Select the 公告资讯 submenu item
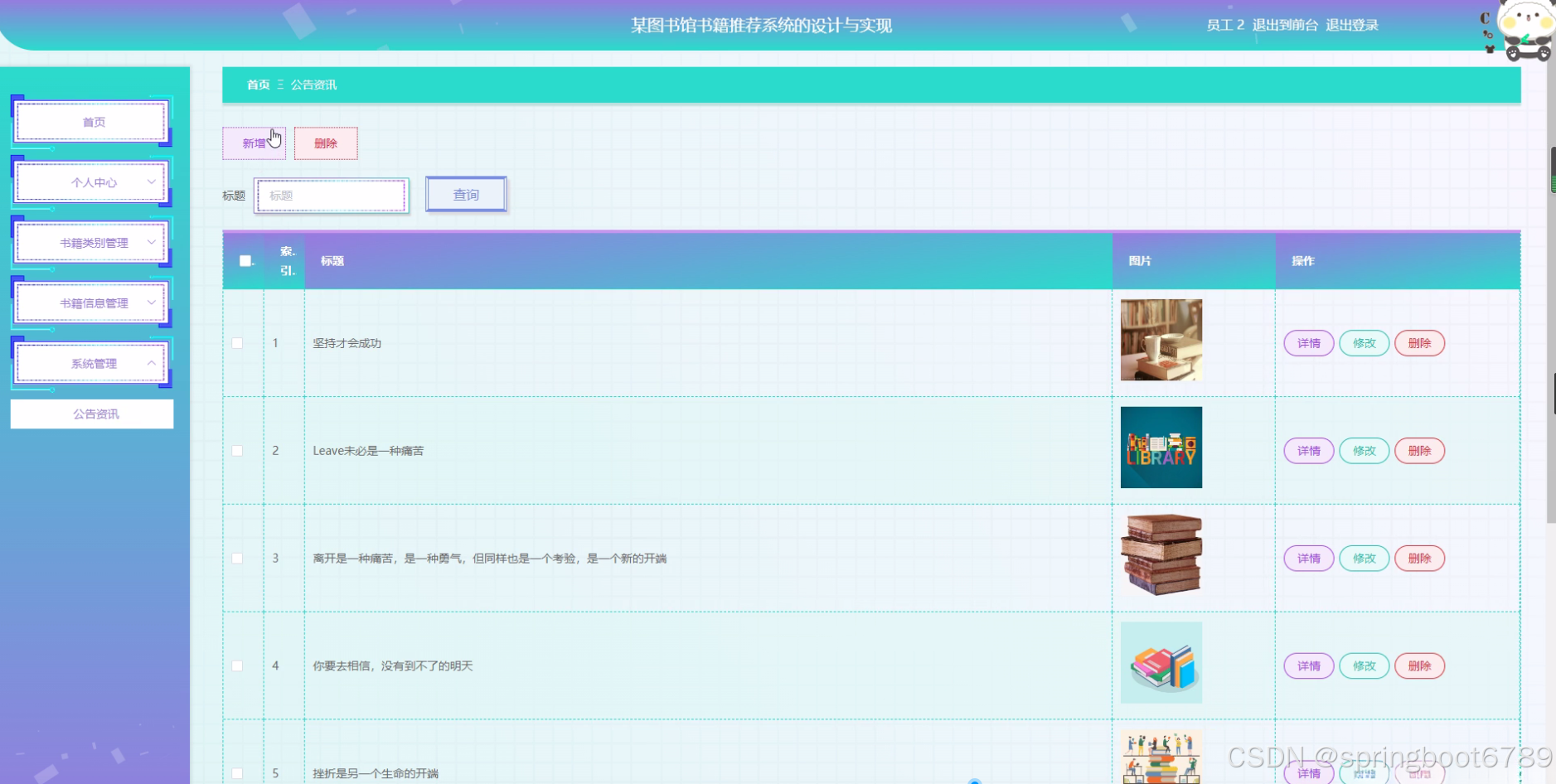The image size is (1556, 784). pyautogui.click(x=92, y=414)
